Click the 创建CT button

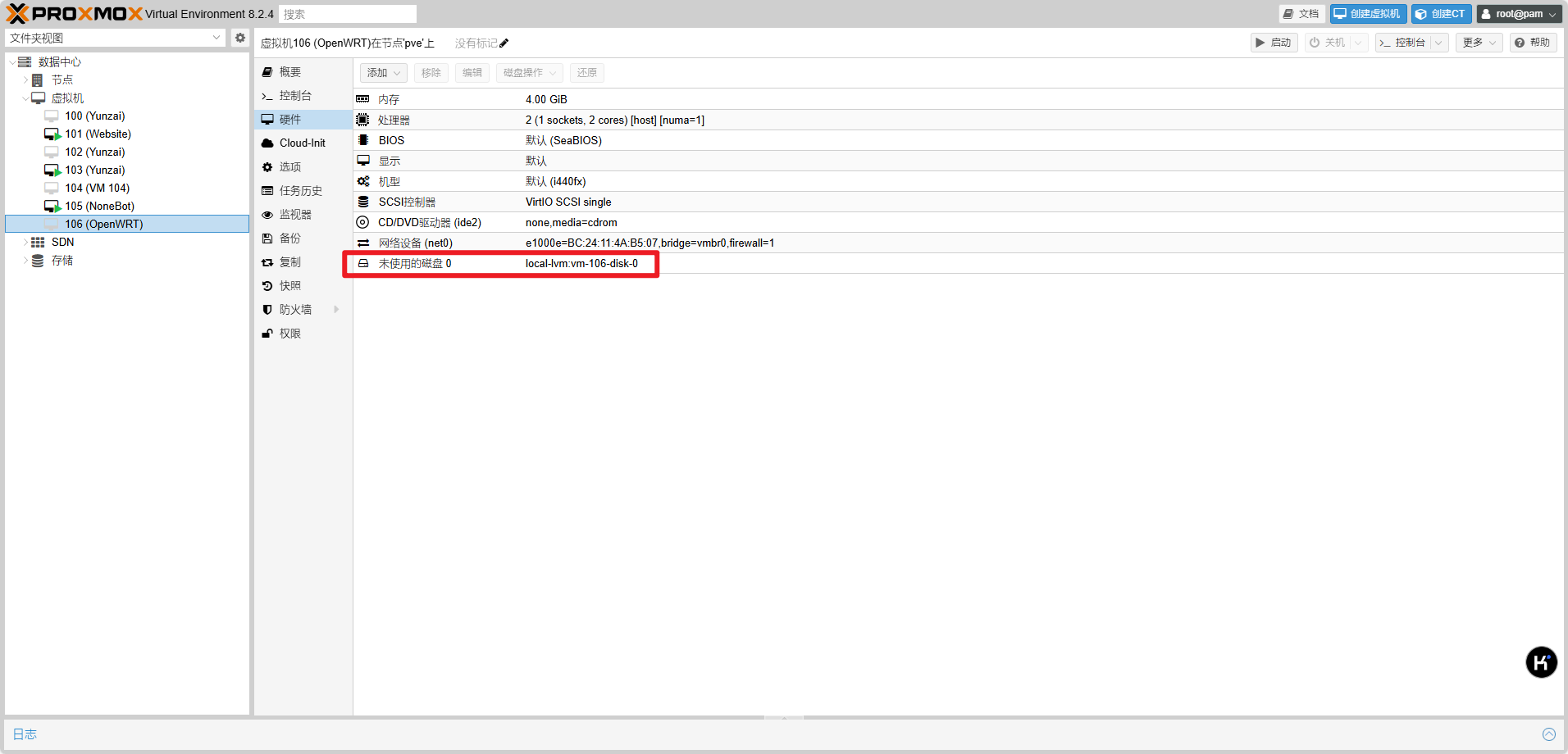pyautogui.click(x=1441, y=14)
